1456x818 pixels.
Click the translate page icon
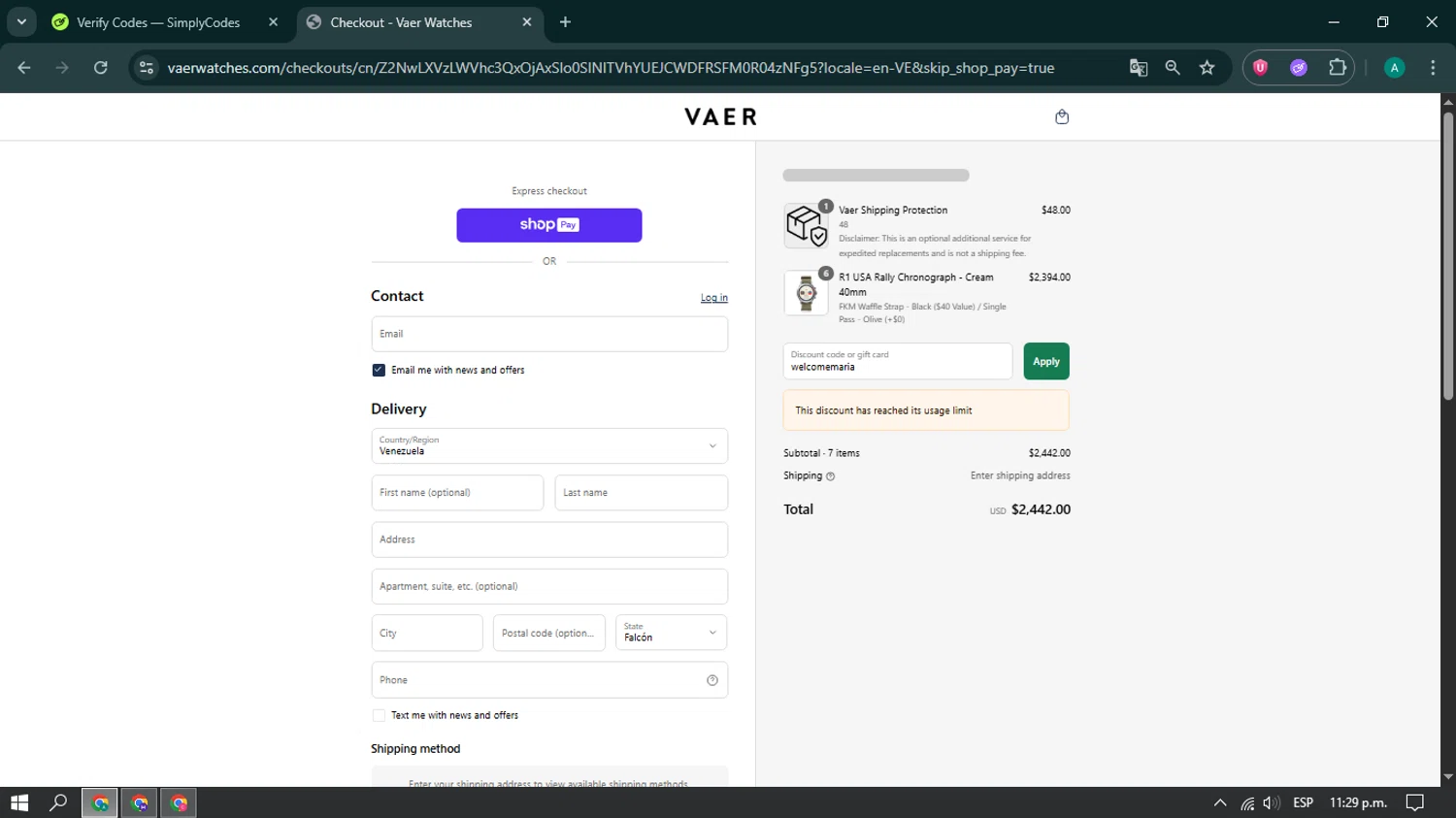point(1139,68)
